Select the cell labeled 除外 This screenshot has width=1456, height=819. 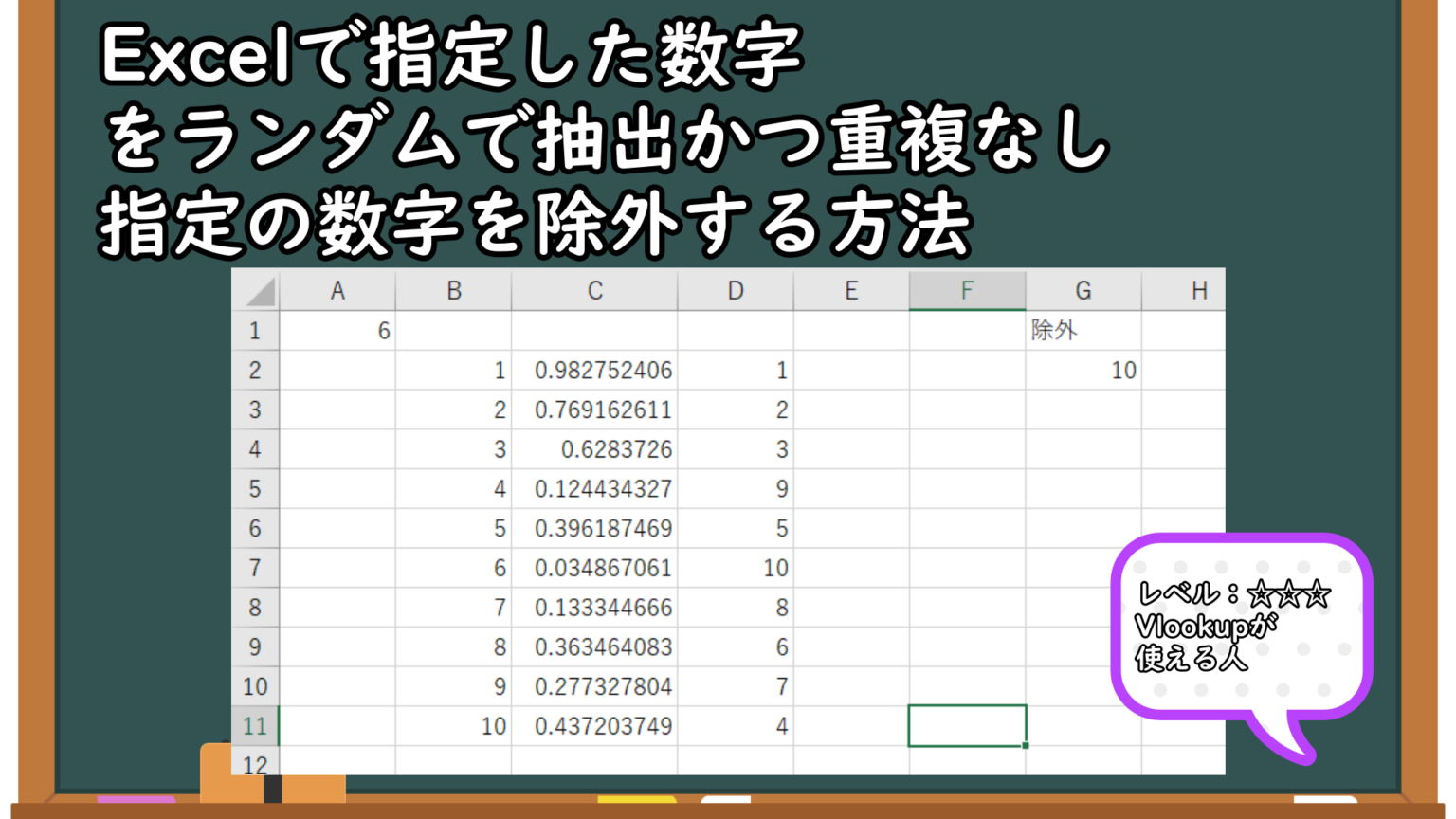point(1083,331)
